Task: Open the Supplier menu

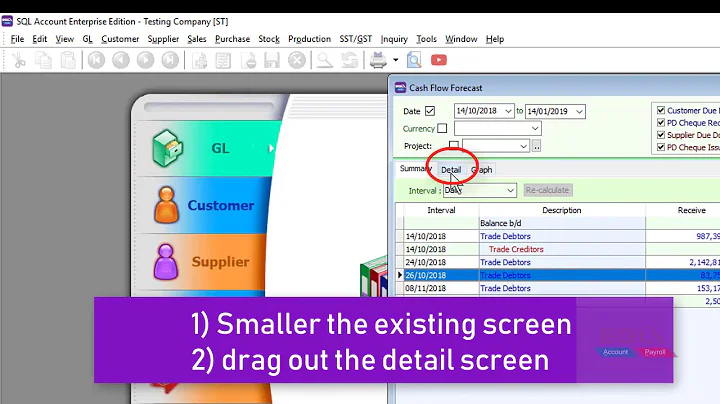Action: tap(163, 39)
